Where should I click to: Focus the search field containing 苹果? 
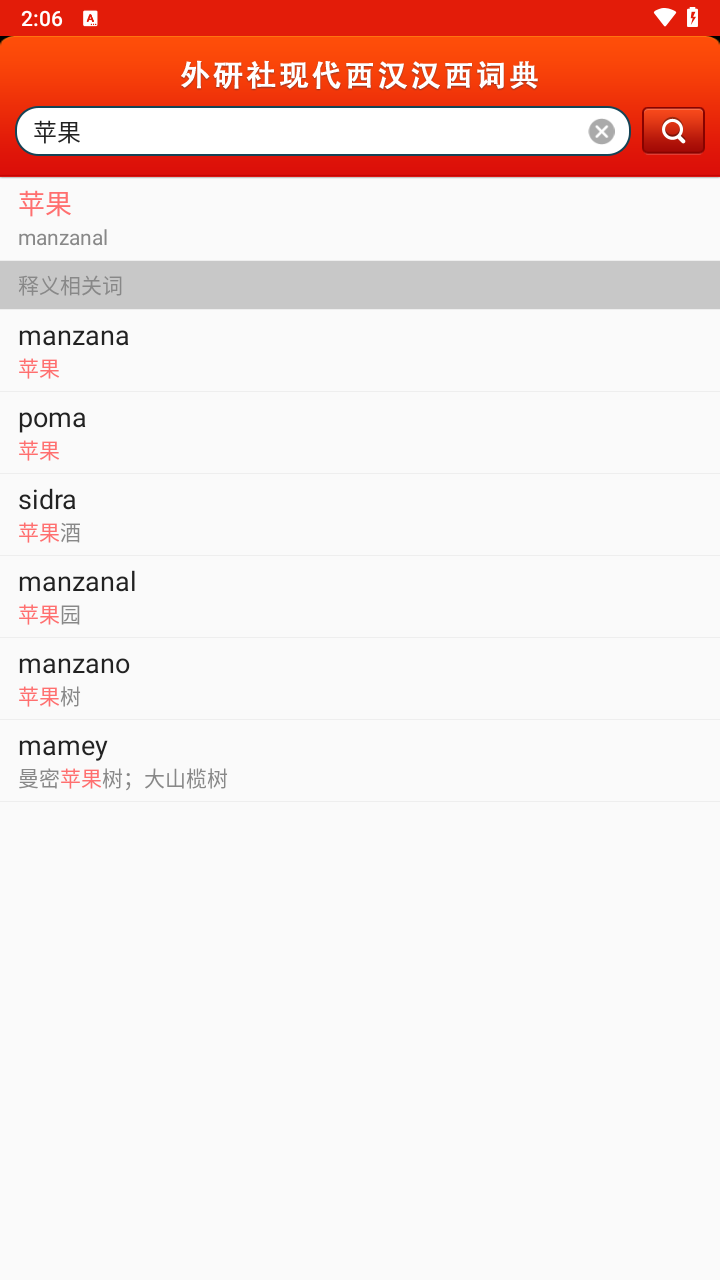click(300, 132)
